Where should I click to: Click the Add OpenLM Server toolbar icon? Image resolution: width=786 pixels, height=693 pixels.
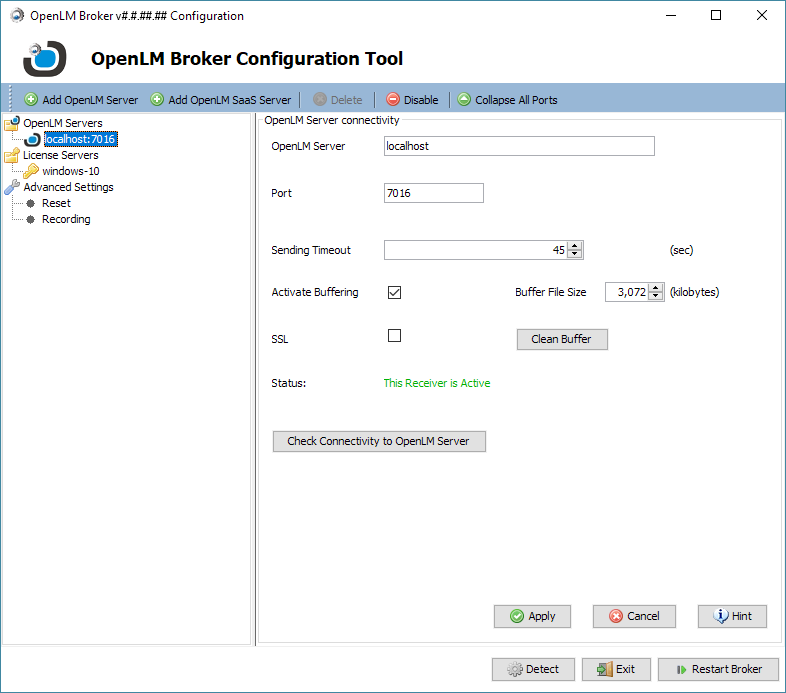coord(31,100)
